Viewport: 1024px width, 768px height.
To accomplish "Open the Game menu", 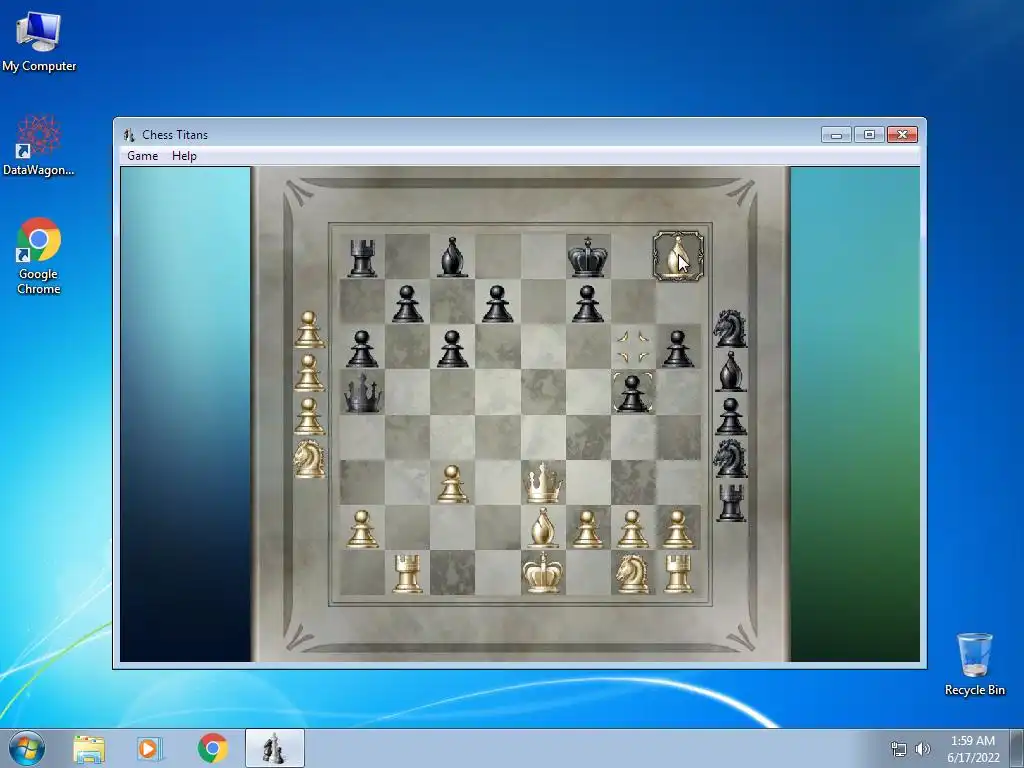I will [x=142, y=156].
